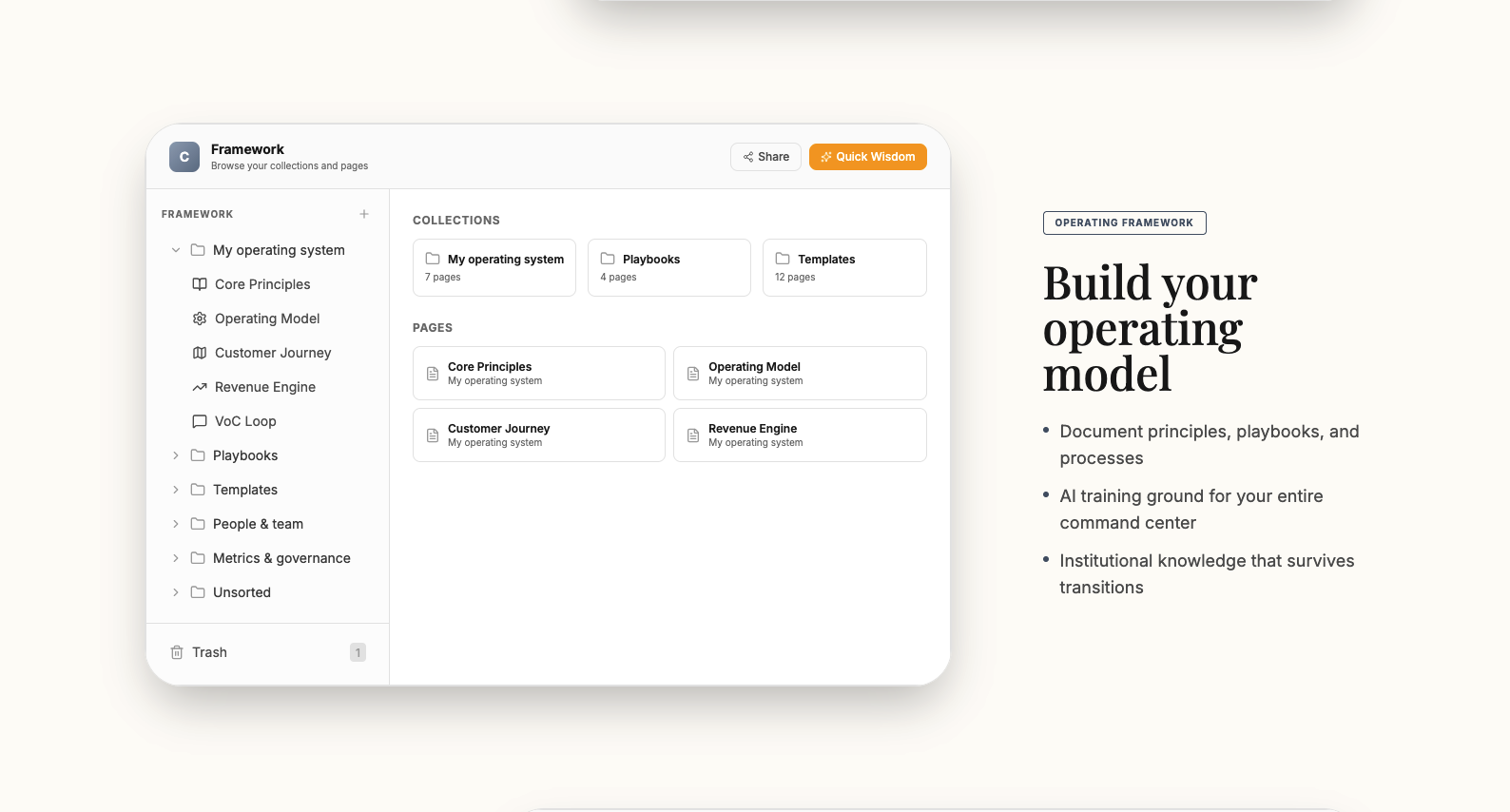This screenshot has width=1510, height=812.
Task: Expand the People & team folder
Action: [x=176, y=524]
